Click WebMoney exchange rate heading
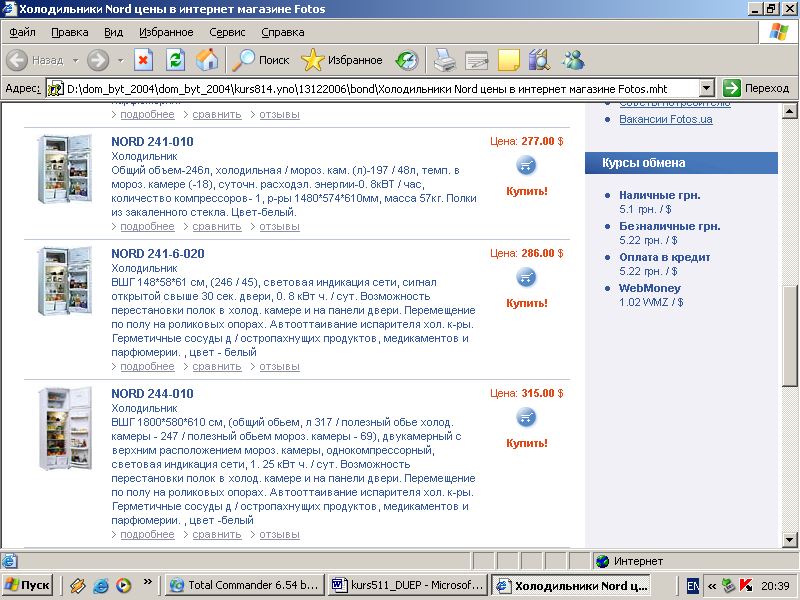Image resolution: width=800 pixels, height=600 pixels. 650,288
